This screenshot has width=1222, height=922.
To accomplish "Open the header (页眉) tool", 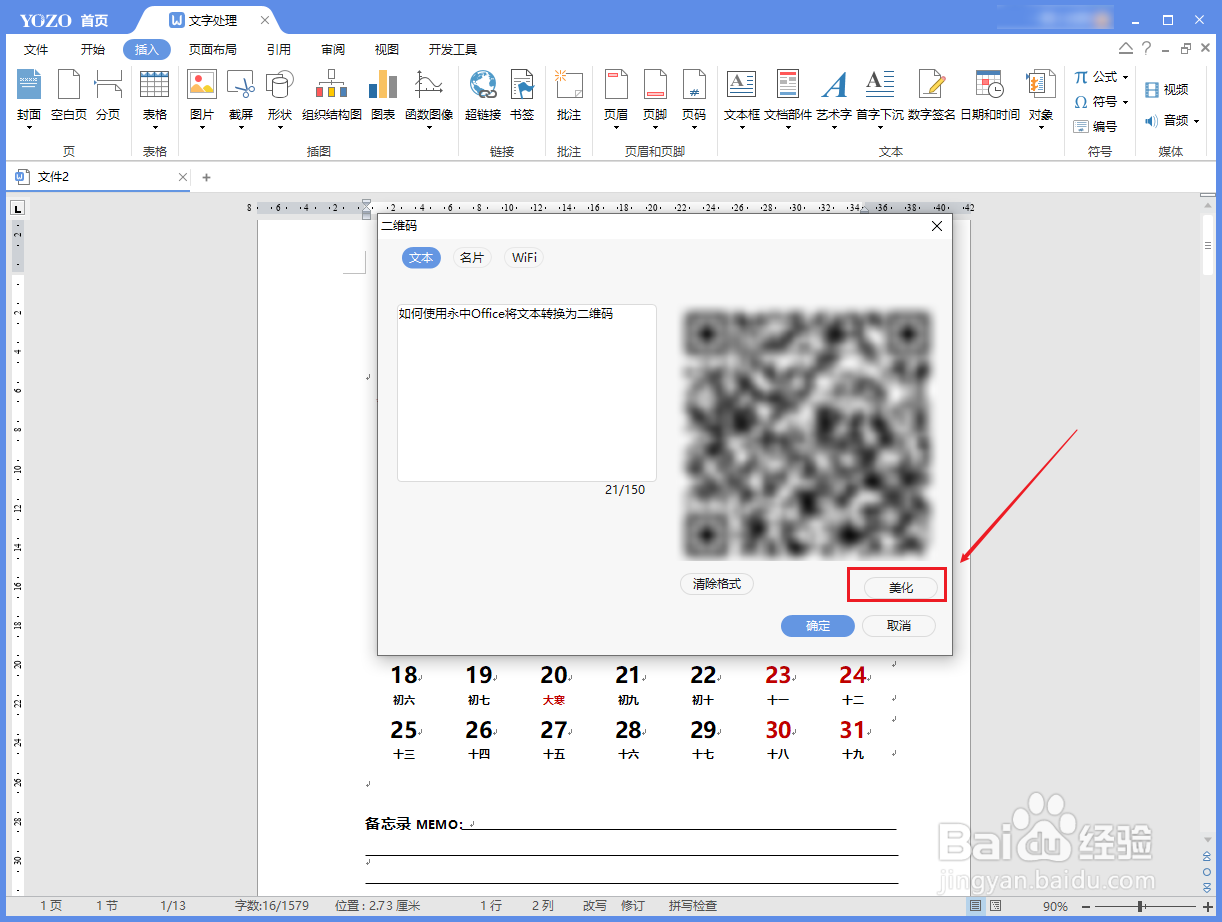I will 616,98.
